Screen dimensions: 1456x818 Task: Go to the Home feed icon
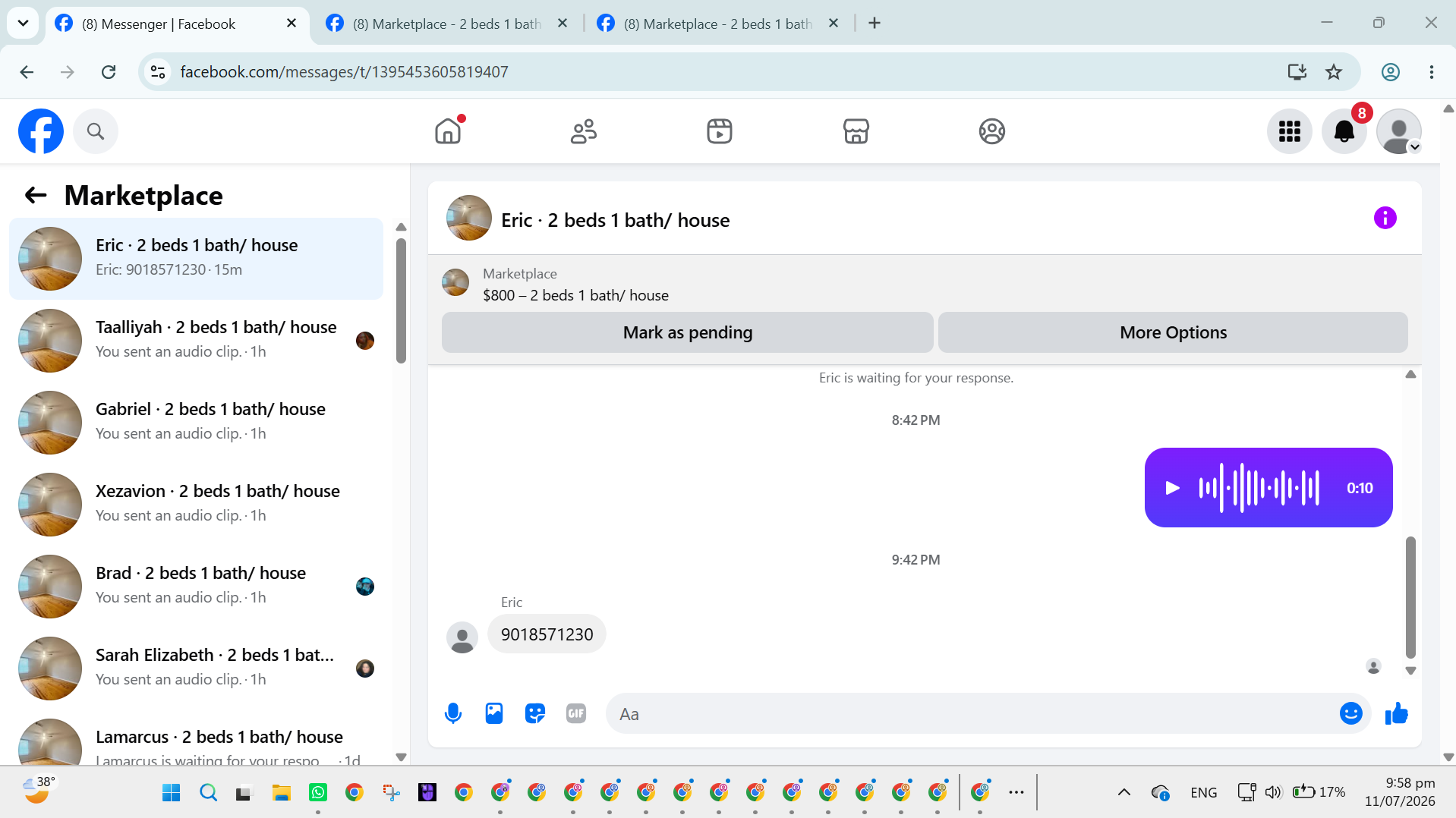click(448, 131)
